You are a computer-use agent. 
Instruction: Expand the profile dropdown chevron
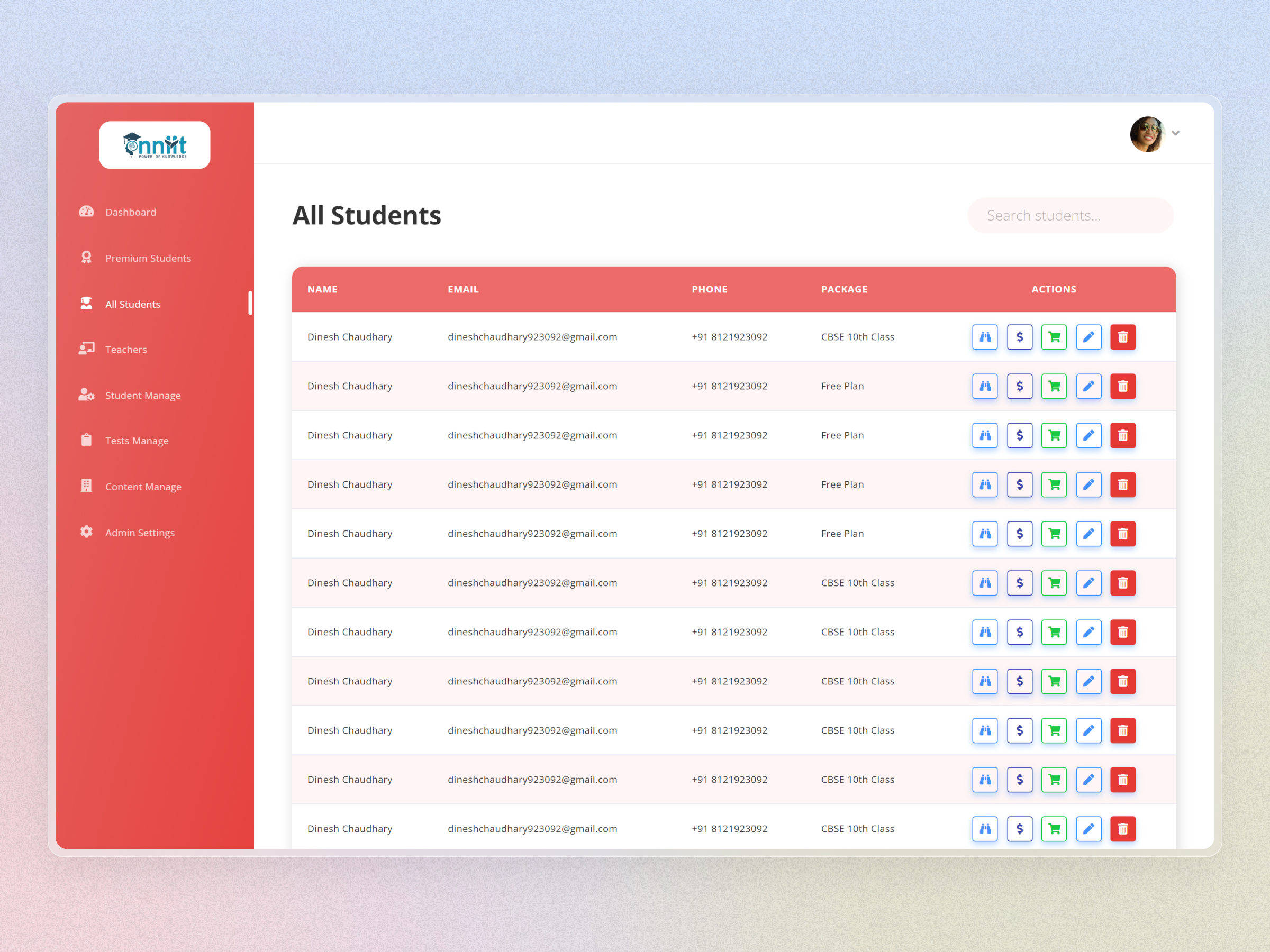click(x=1176, y=133)
